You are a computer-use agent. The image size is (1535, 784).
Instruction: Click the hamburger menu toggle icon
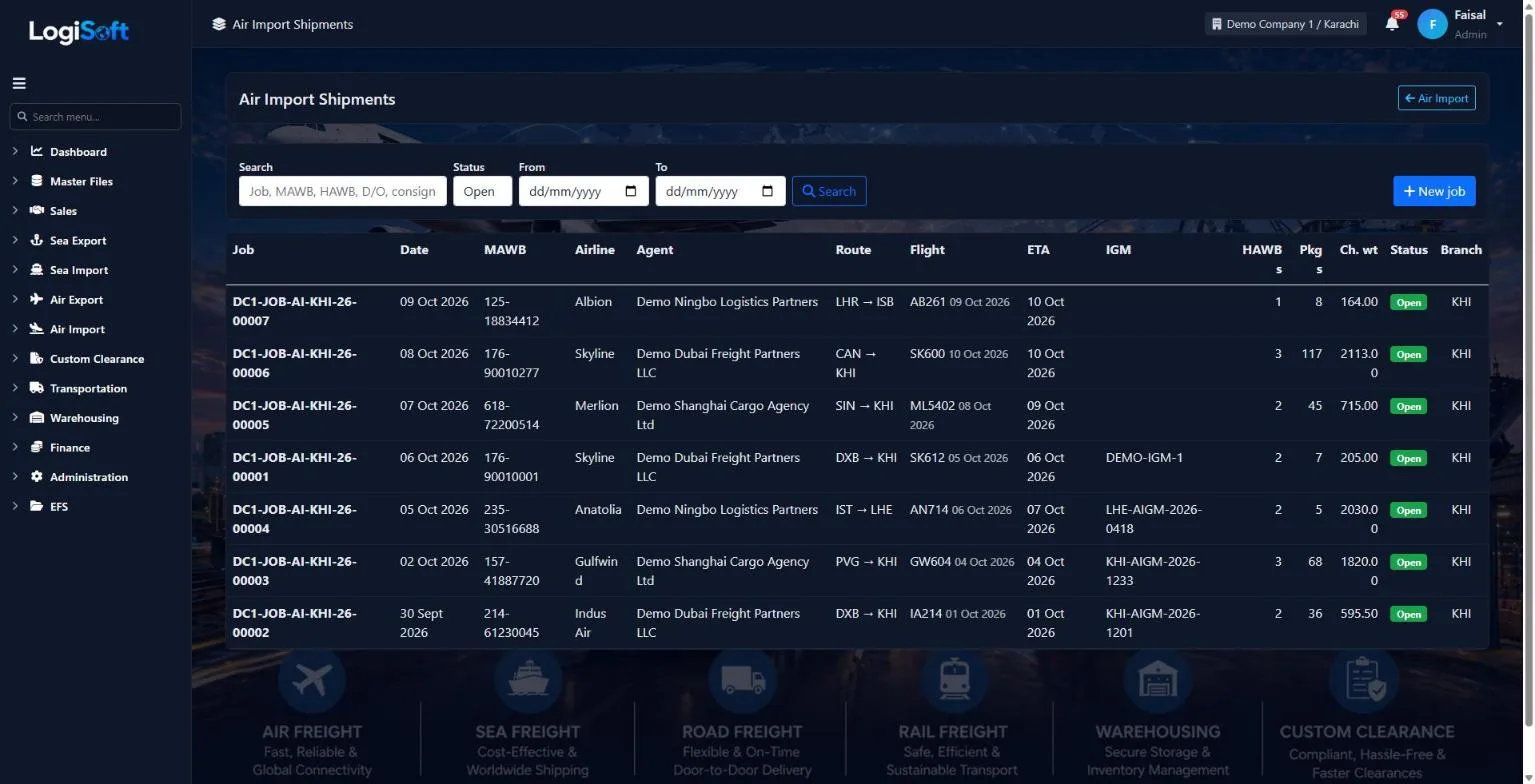click(19, 84)
